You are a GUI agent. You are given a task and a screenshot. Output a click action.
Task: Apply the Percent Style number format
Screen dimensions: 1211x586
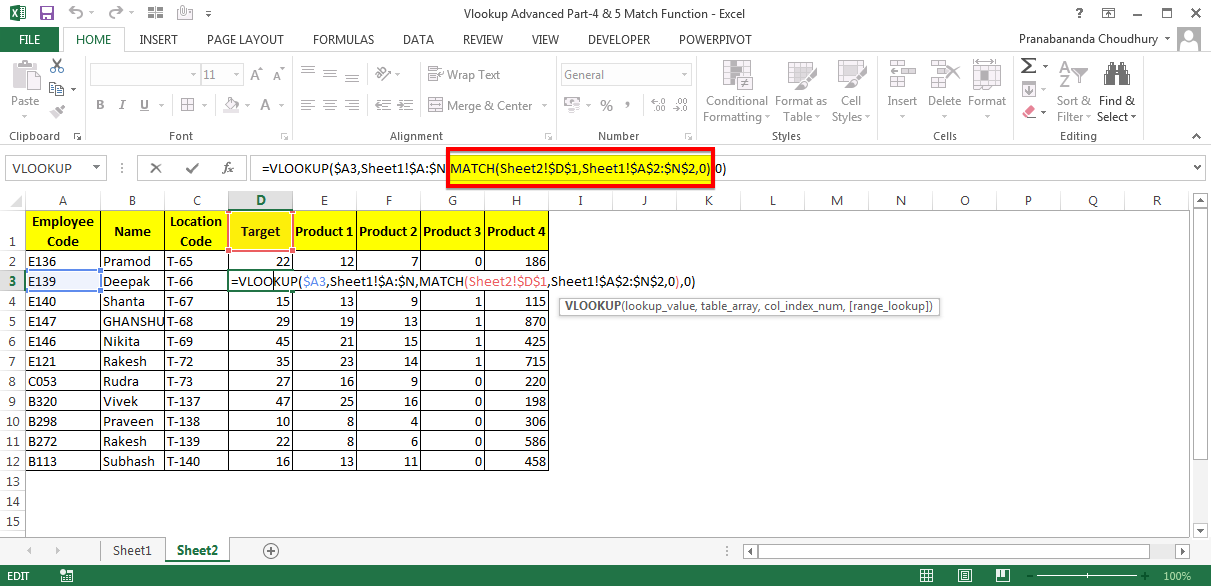click(605, 104)
